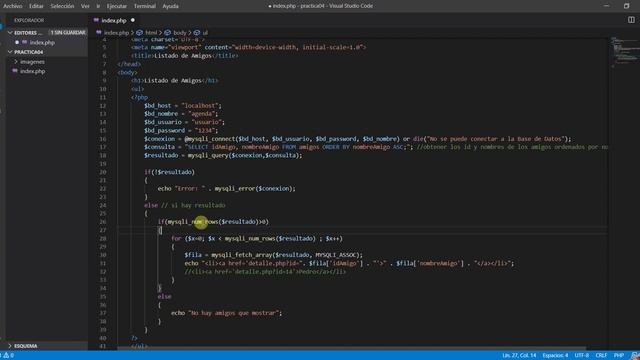
Task: Click the body symbol icon in breadcrumb
Action: (167, 33)
